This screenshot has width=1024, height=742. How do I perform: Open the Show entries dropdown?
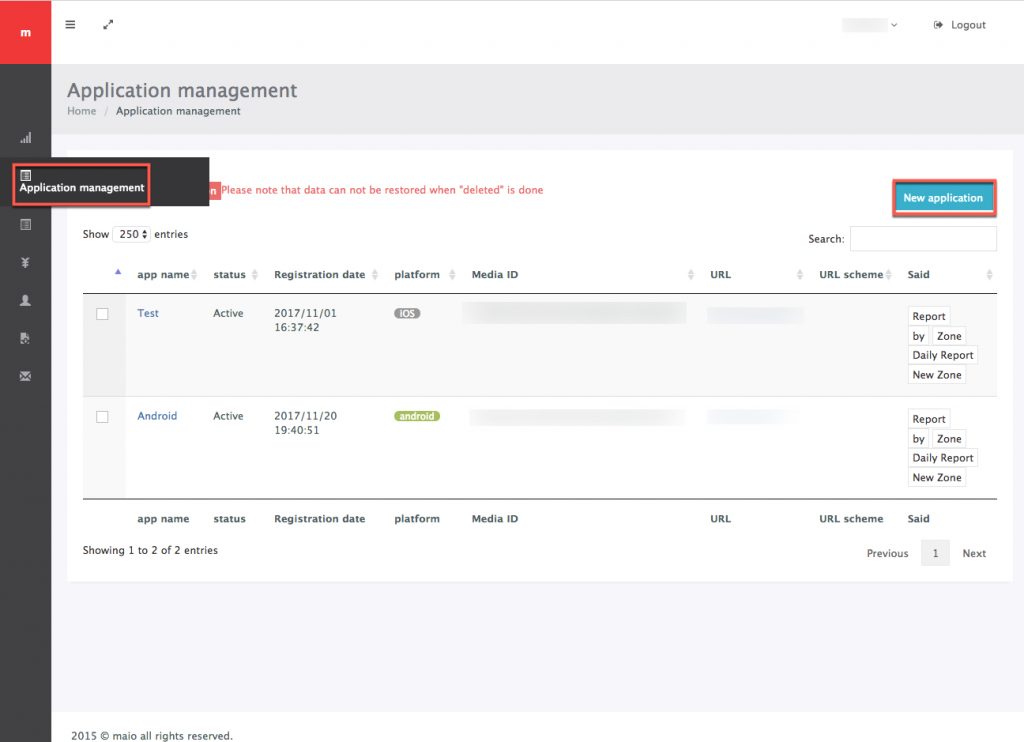(131, 233)
